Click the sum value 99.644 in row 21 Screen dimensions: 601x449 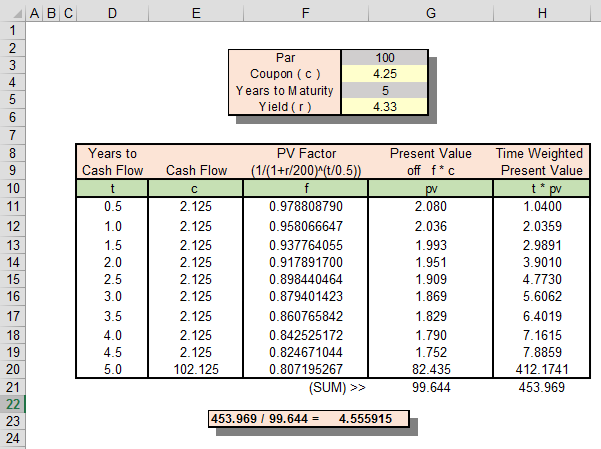(431, 387)
